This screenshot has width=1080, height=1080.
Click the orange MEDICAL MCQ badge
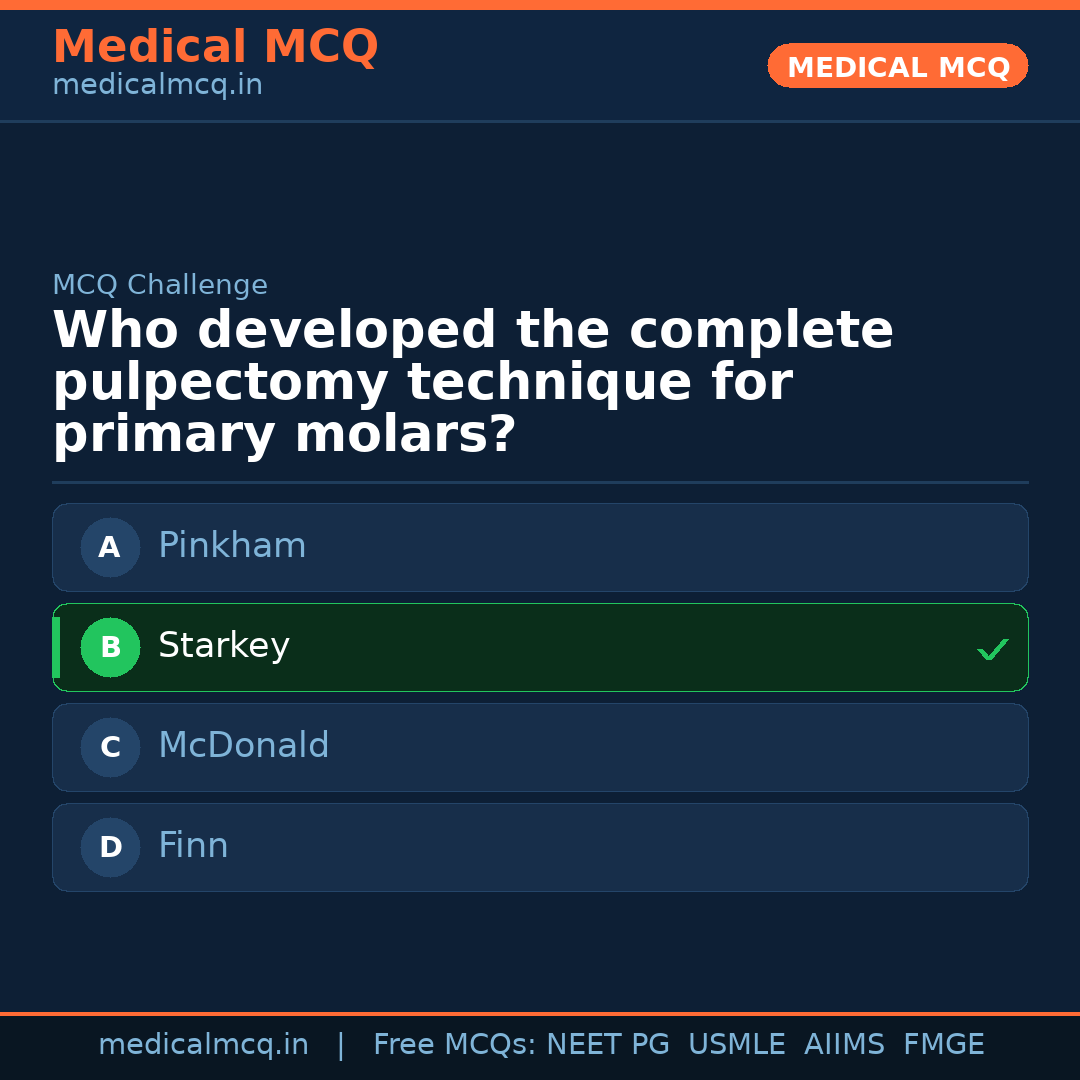pos(897,66)
